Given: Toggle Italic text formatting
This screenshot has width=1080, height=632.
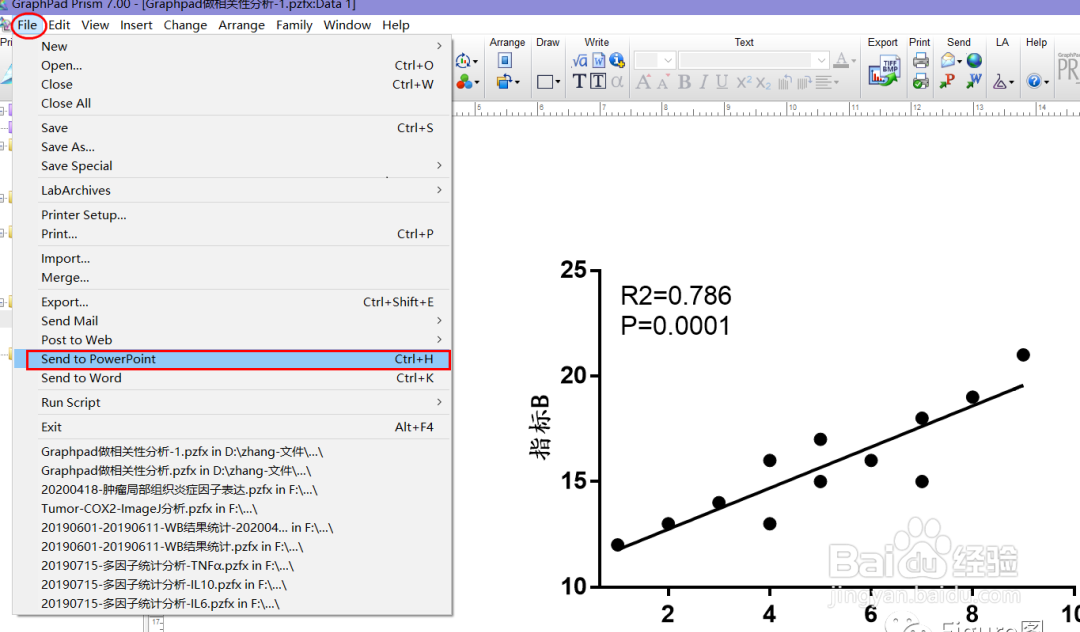Looking at the screenshot, I should tap(703, 82).
